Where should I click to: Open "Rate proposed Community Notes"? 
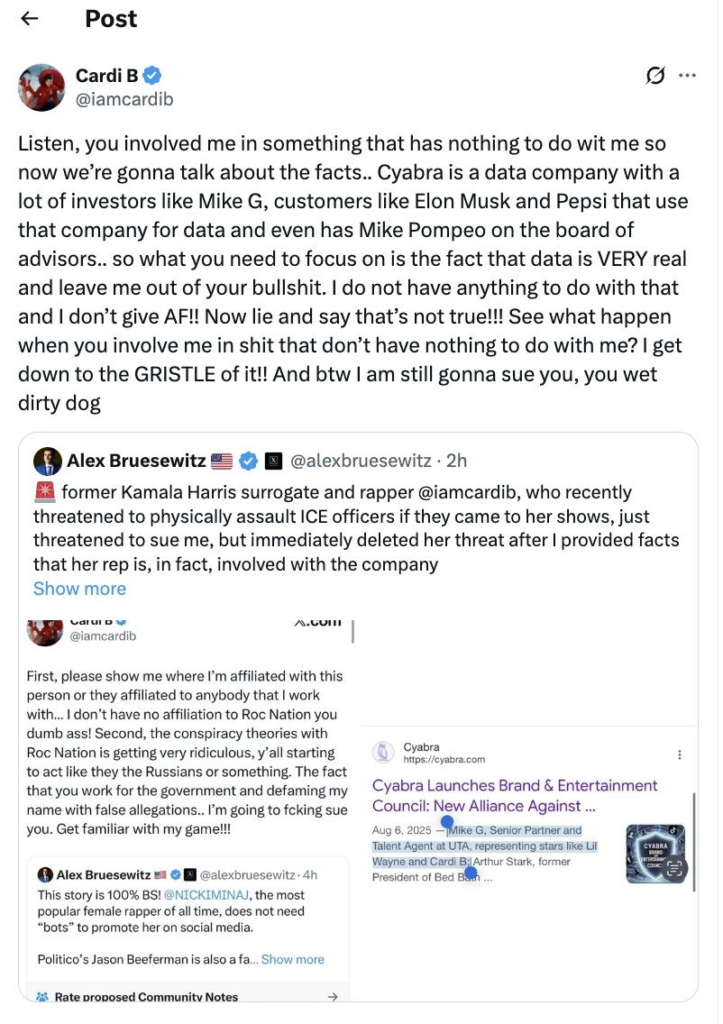tap(146, 996)
